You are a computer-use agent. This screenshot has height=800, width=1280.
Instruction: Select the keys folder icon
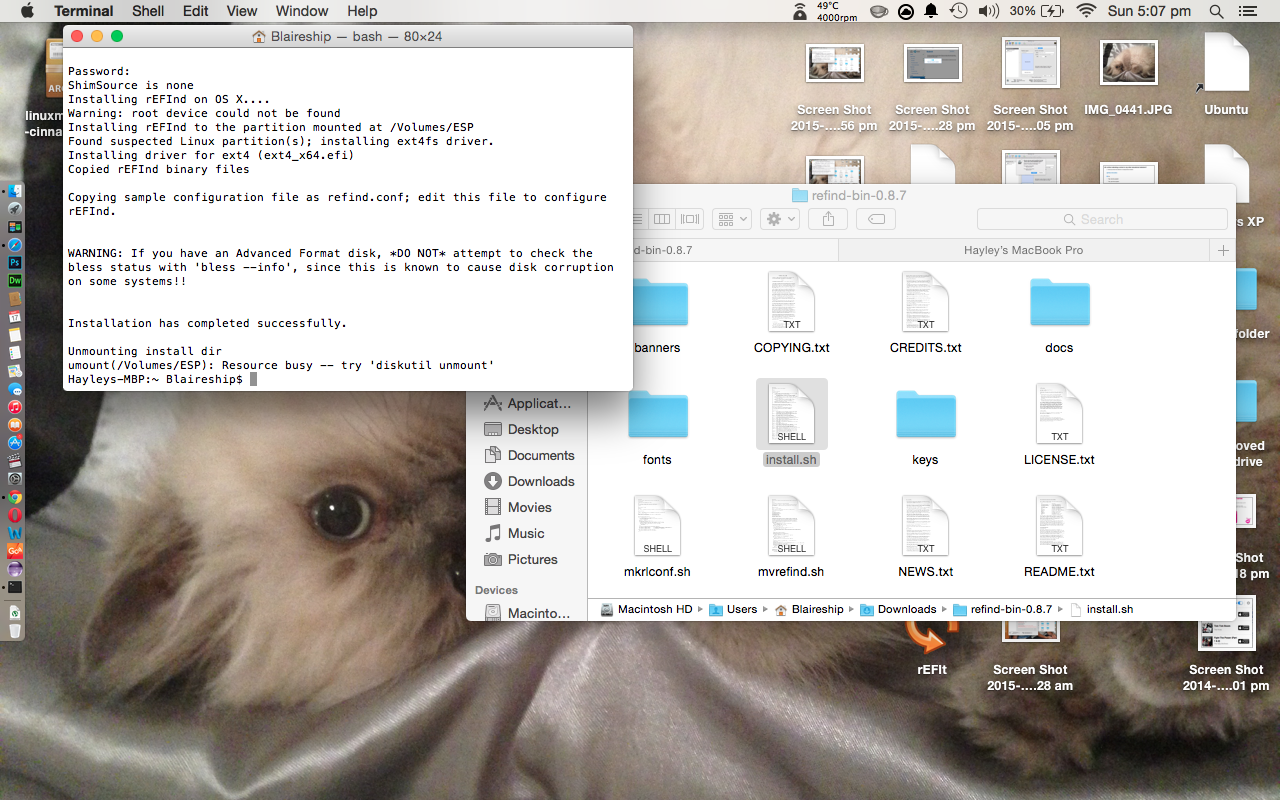click(x=925, y=414)
